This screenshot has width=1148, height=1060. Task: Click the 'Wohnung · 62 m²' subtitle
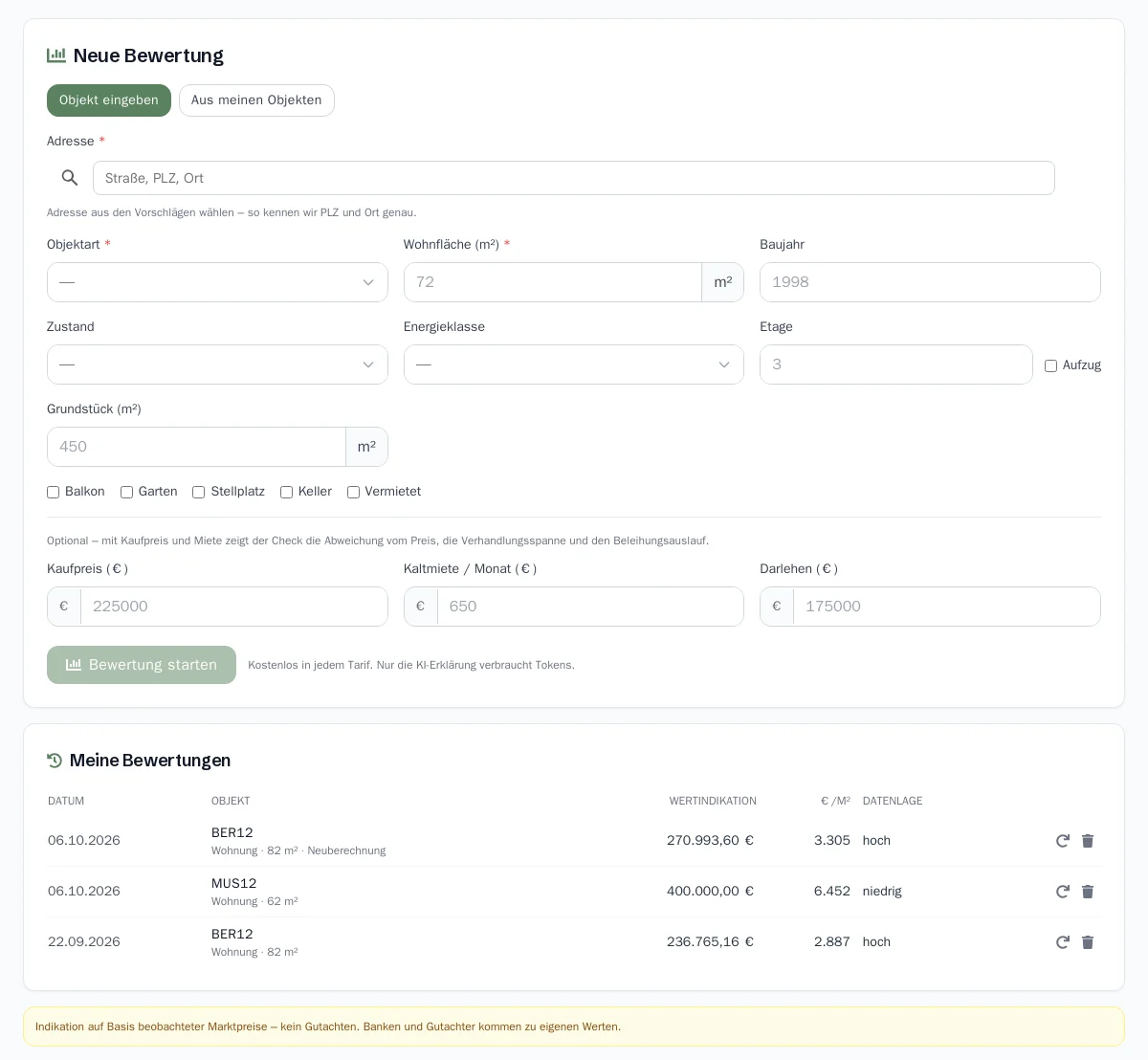(x=254, y=901)
